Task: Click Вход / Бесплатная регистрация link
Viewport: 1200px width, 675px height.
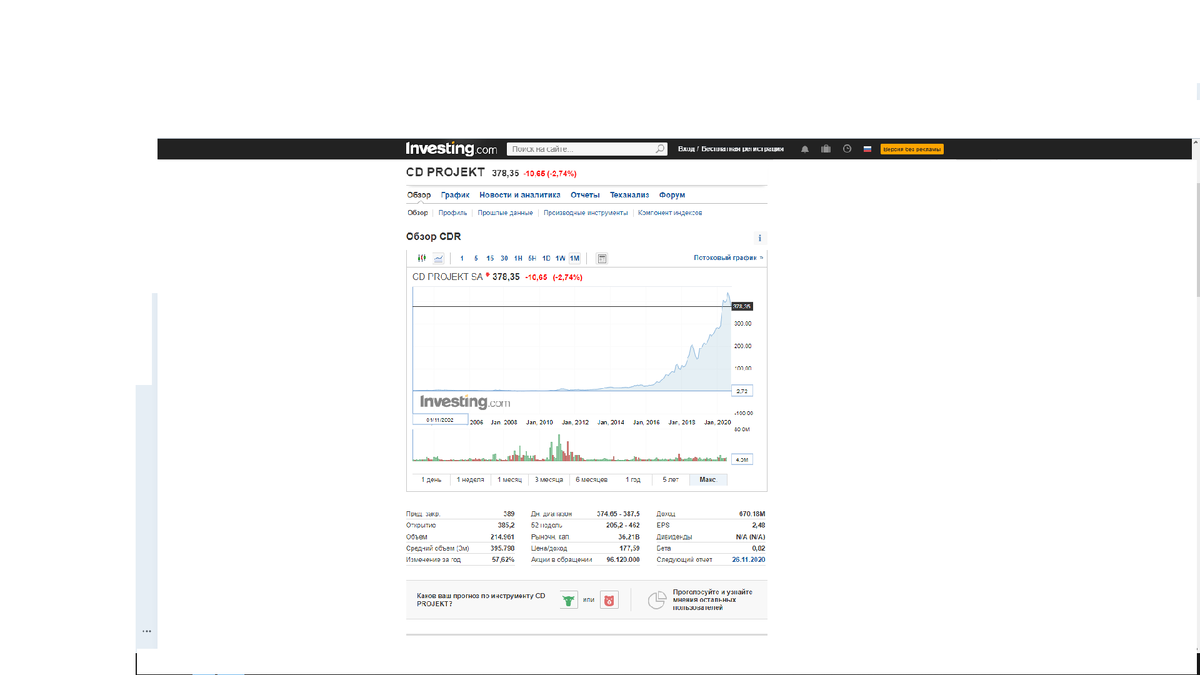Action: pos(731,149)
